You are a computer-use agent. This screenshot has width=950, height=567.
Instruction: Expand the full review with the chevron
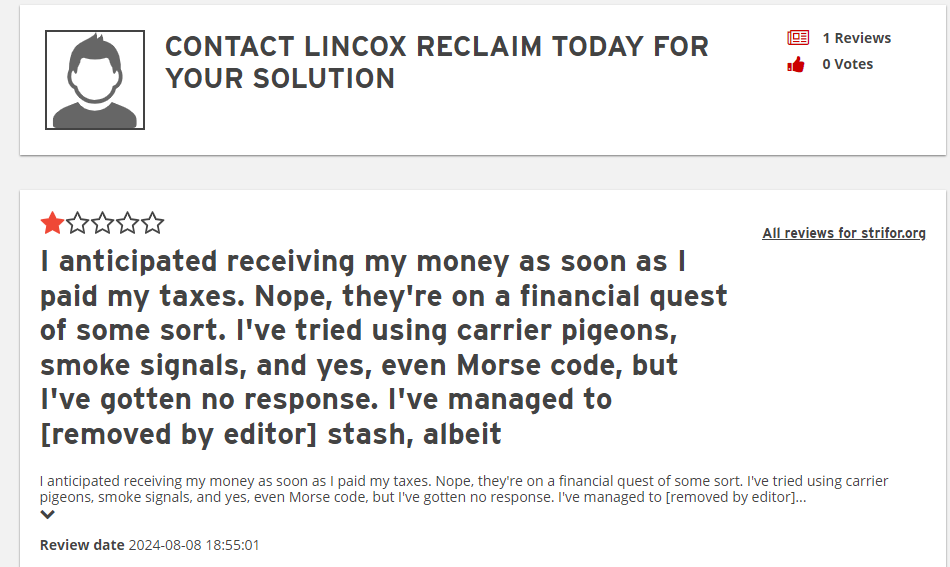coord(47,515)
